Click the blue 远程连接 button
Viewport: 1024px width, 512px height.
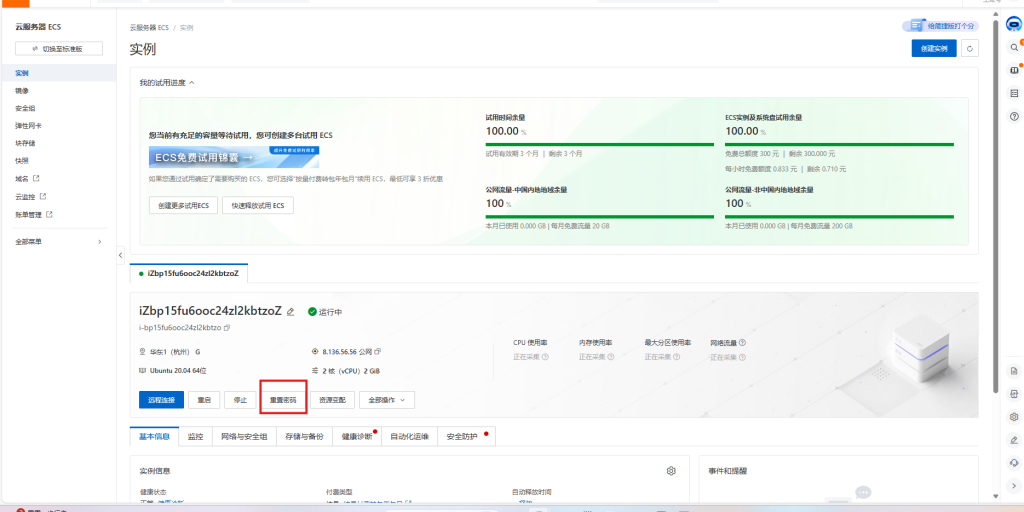[x=161, y=399]
